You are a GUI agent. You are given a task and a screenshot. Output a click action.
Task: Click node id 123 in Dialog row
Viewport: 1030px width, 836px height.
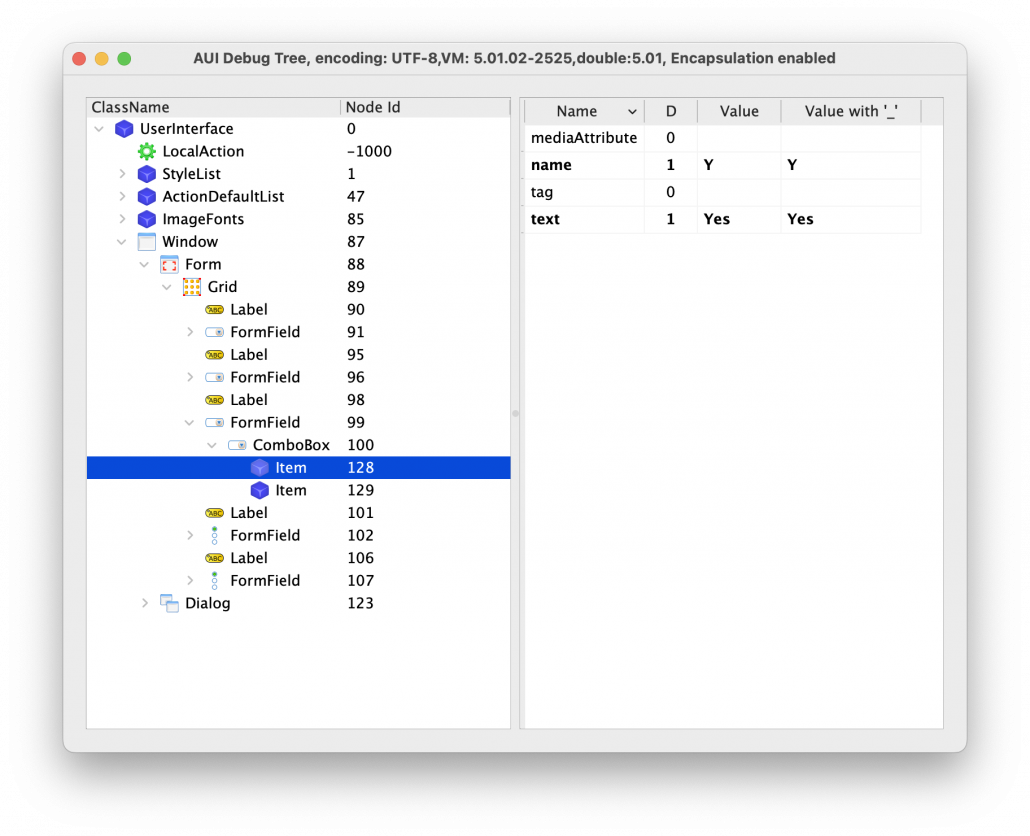(360, 604)
